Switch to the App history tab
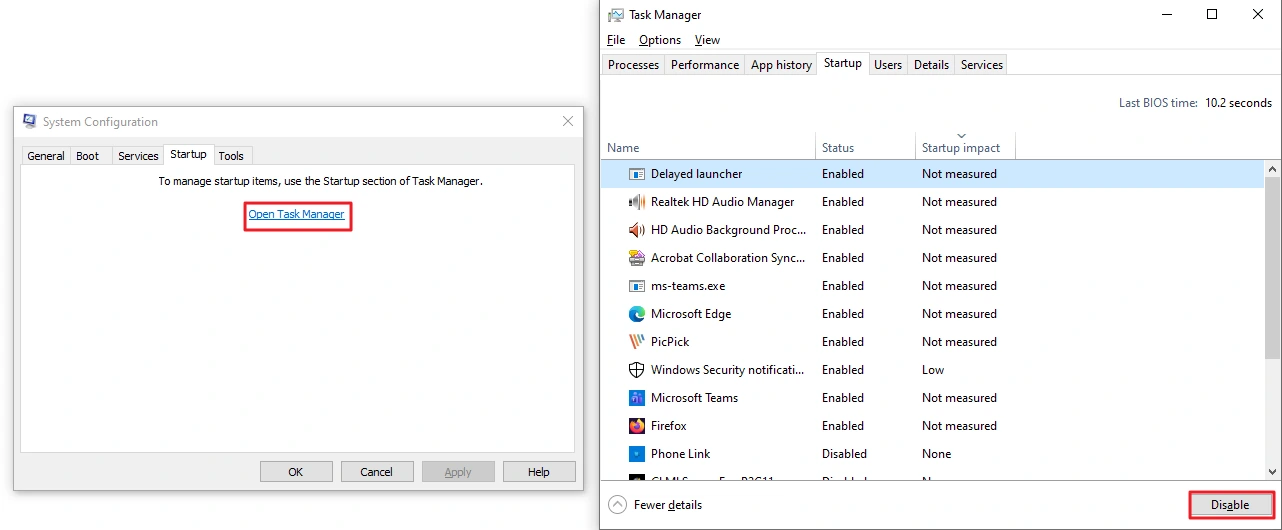Viewport: 1282px width, 530px height. click(781, 65)
